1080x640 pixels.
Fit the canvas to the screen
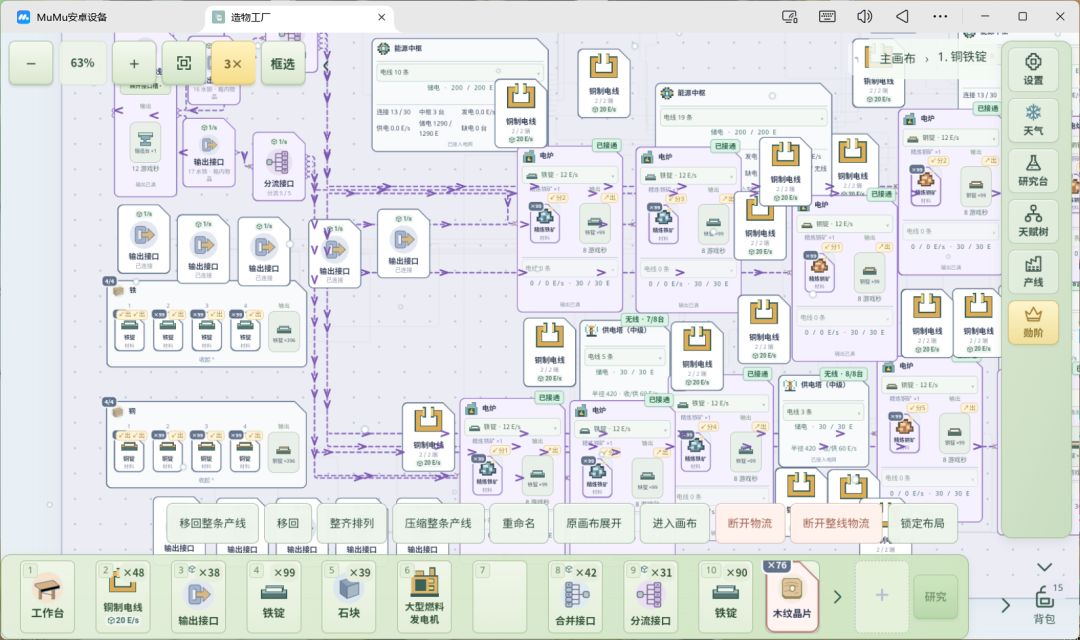184,63
